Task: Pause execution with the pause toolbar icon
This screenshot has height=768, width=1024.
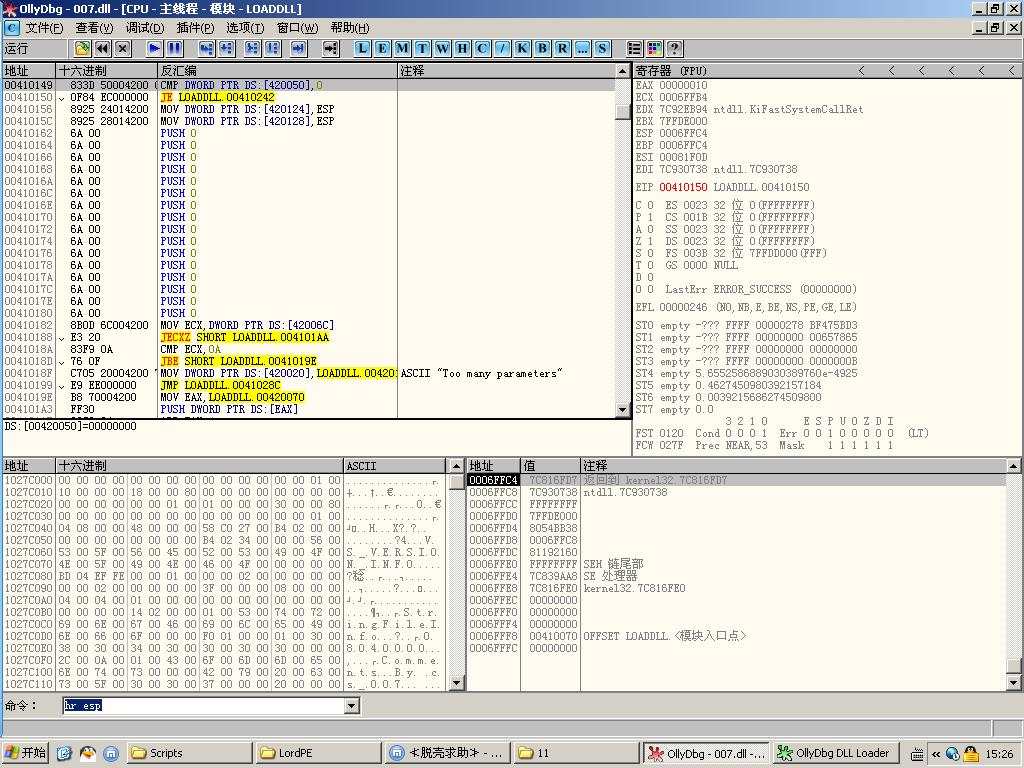Action: [x=174, y=49]
